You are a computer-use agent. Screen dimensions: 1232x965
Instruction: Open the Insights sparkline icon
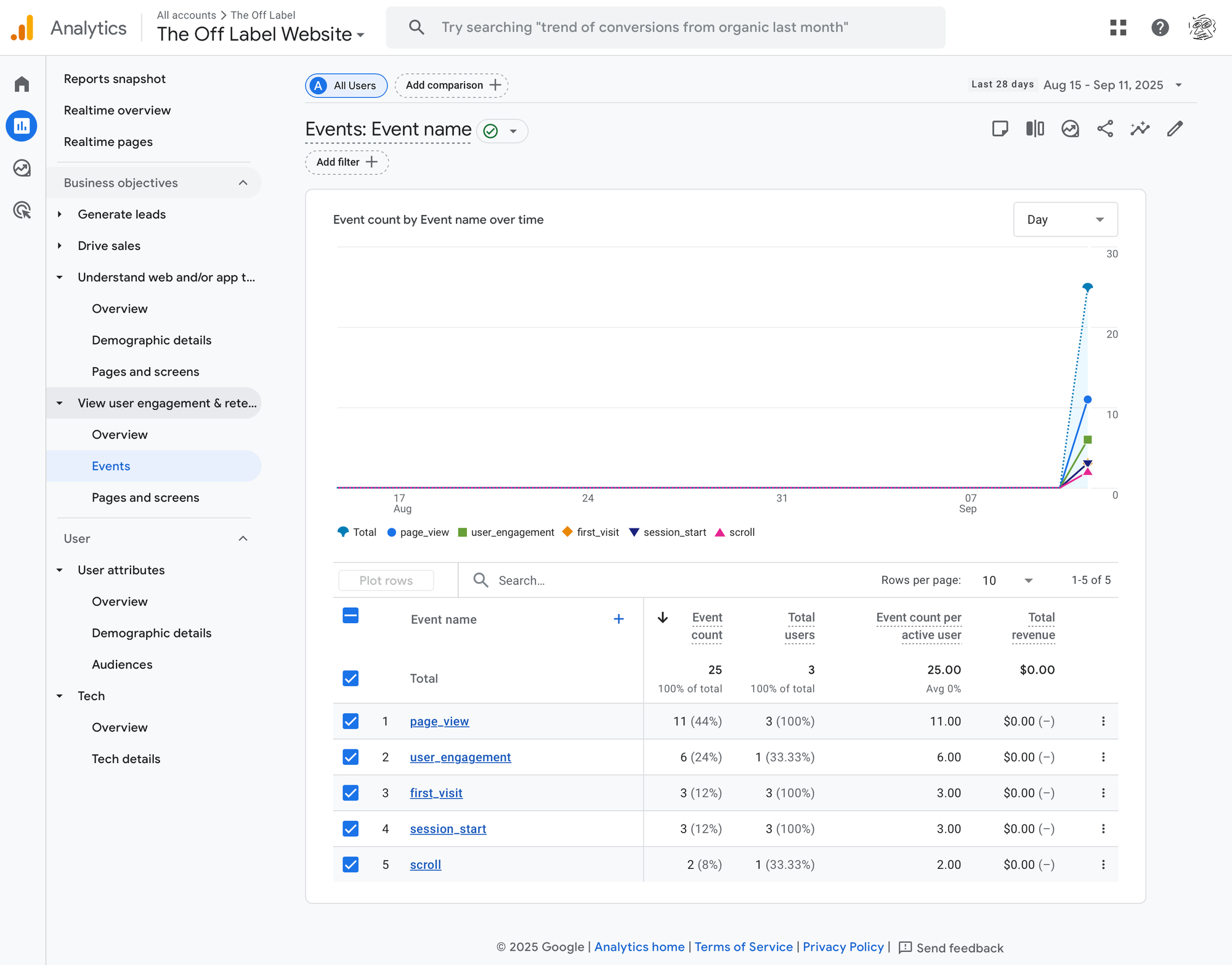click(x=1140, y=129)
